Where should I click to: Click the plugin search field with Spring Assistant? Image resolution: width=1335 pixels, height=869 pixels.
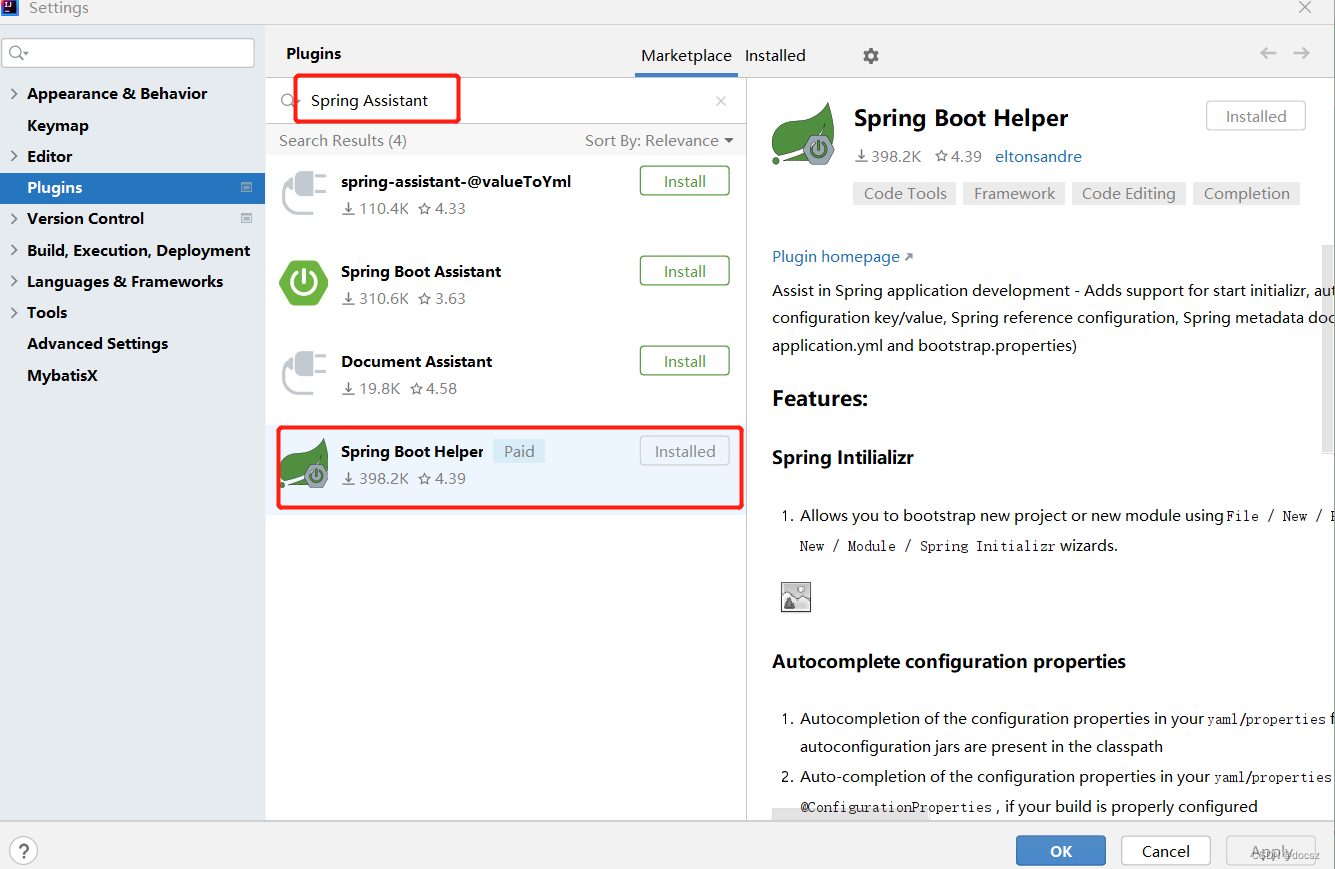click(x=505, y=100)
